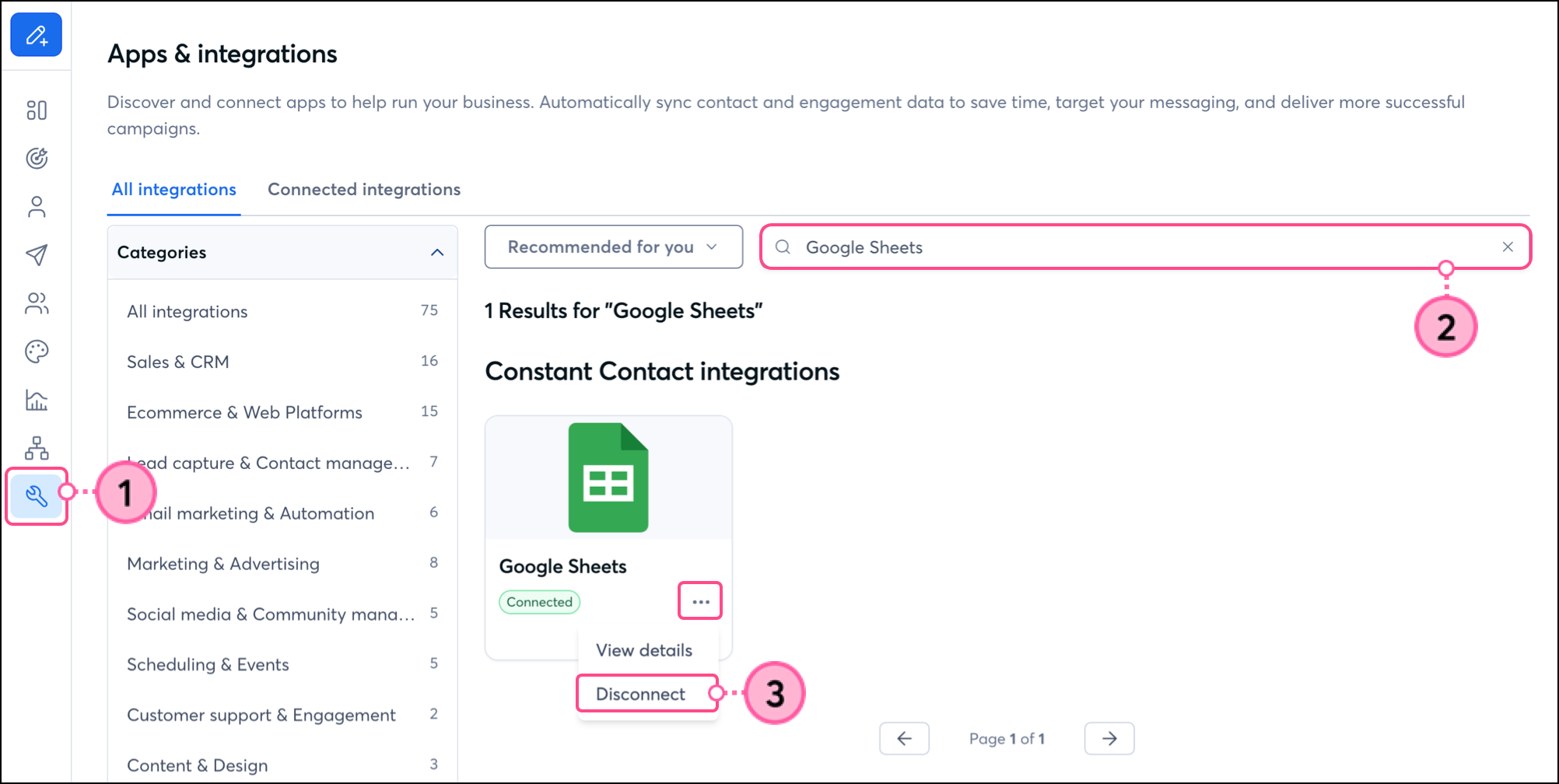This screenshot has height=784, width=1559.
Task: Select Customer support & Engagement category
Action: coord(282,716)
